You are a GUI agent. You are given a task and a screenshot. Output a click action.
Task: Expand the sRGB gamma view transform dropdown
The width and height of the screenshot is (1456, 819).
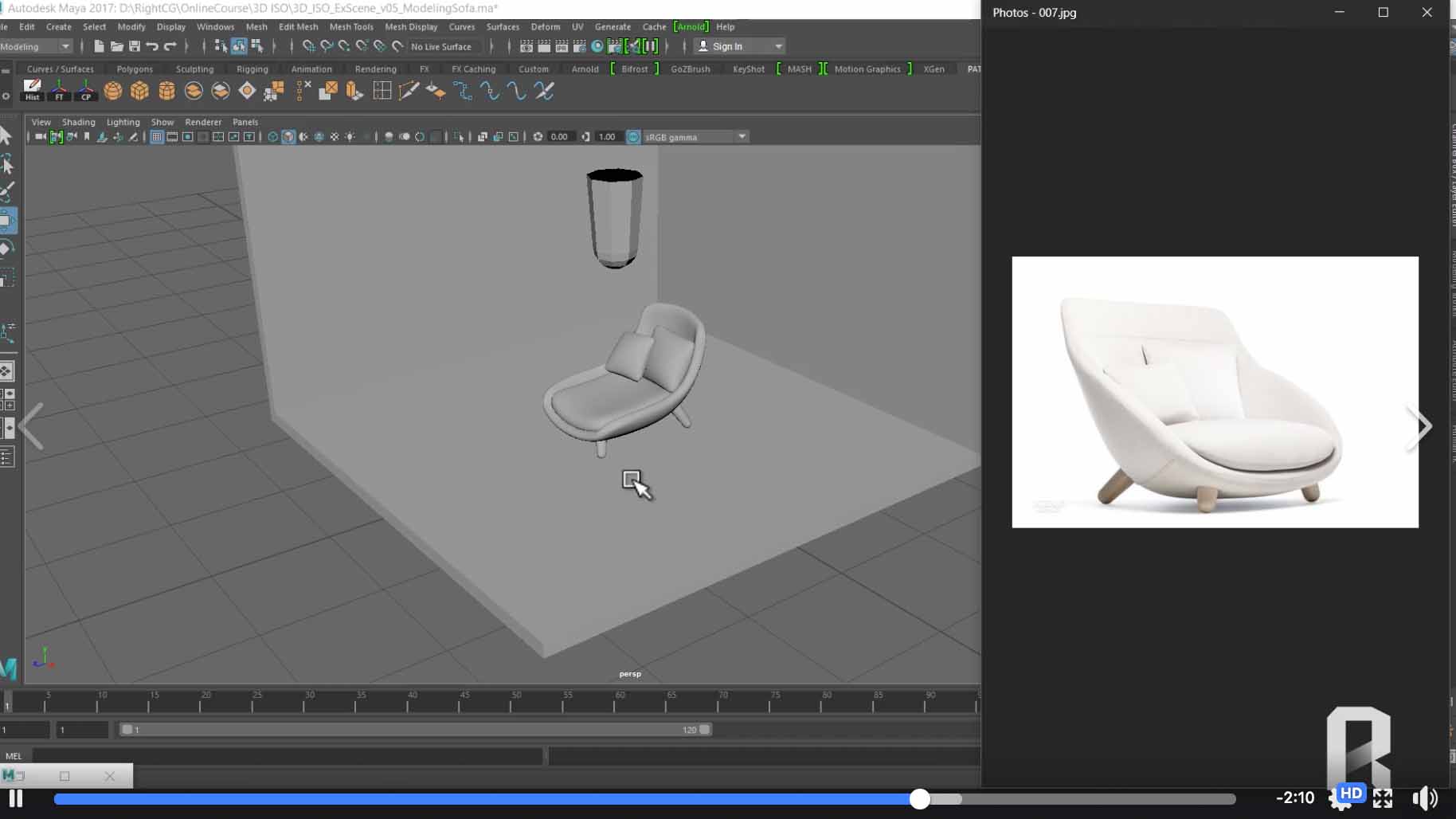pos(742,137)
